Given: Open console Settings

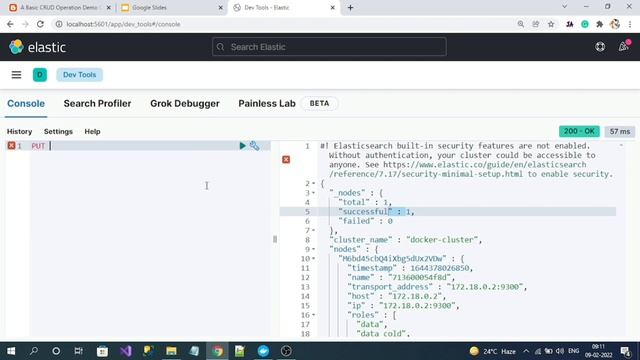Looking at the screenshot, I should click(58, 131).
